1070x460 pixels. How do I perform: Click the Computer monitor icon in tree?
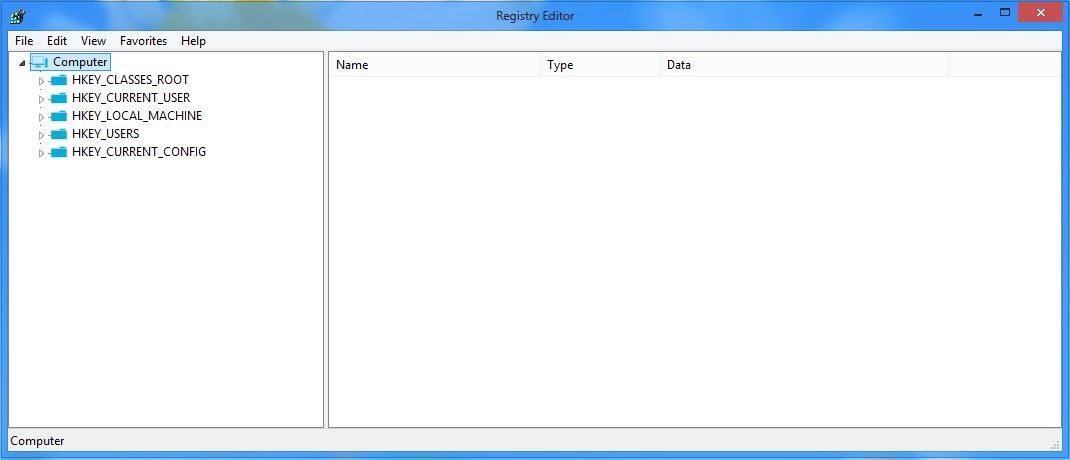(40, 62)
